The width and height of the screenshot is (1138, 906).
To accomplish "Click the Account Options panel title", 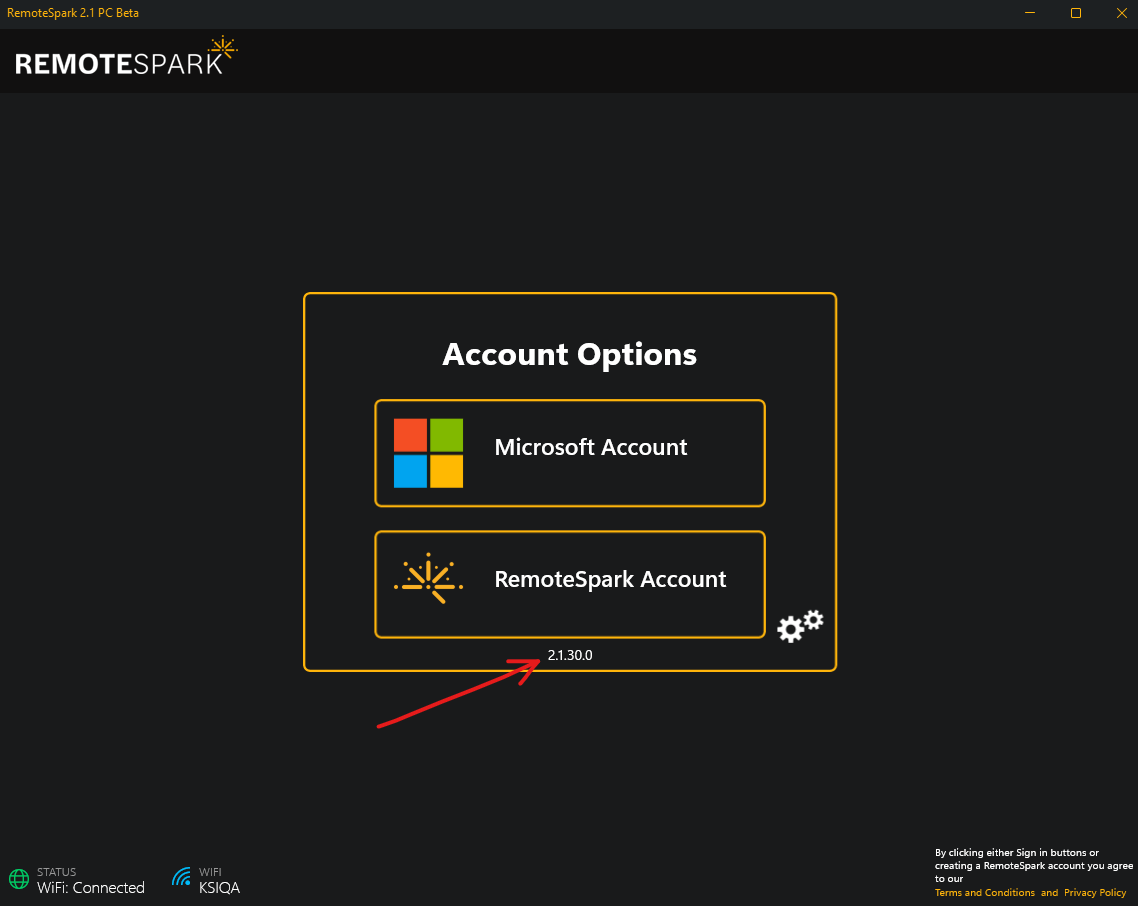I will (569, 355).
